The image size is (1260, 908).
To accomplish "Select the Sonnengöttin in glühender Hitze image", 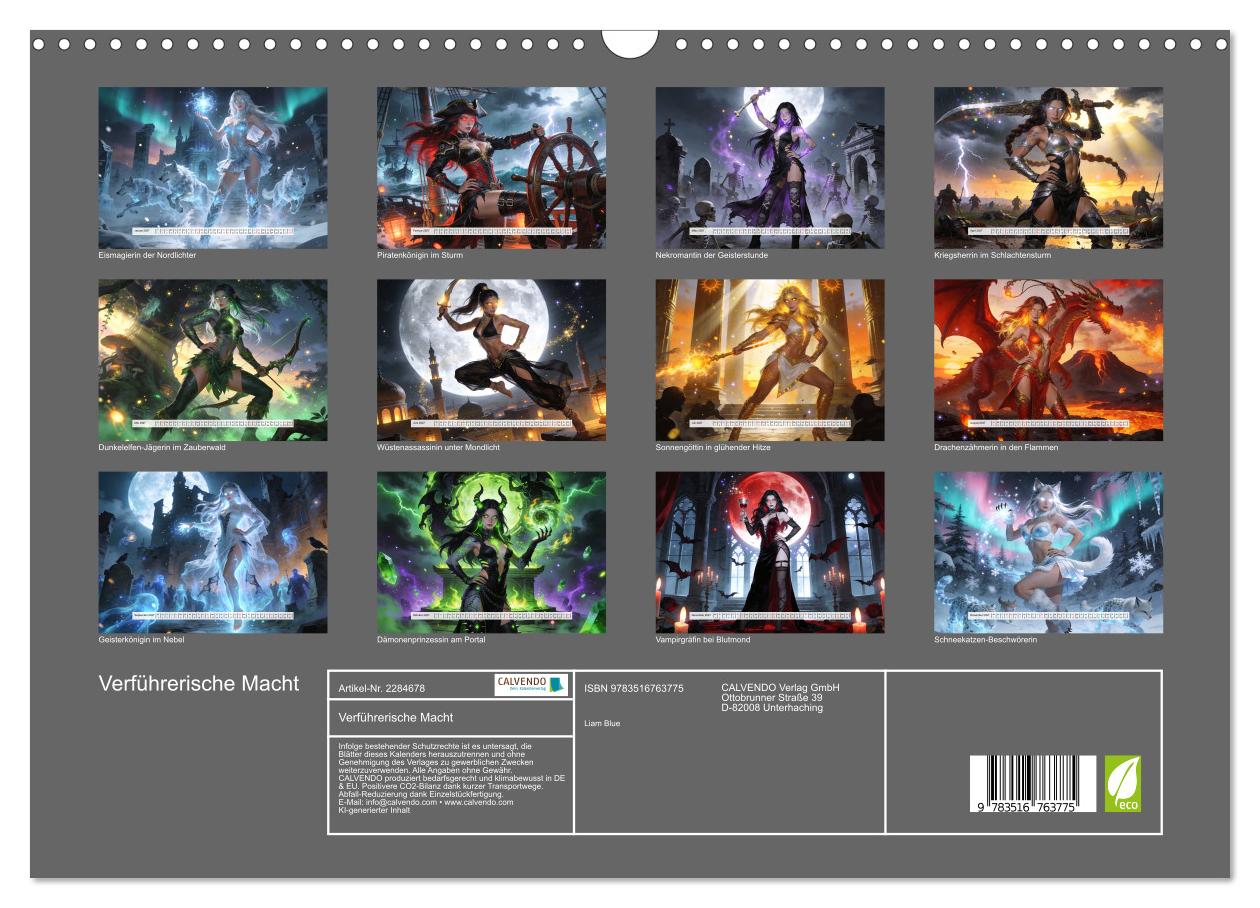I will click(769, 360).
